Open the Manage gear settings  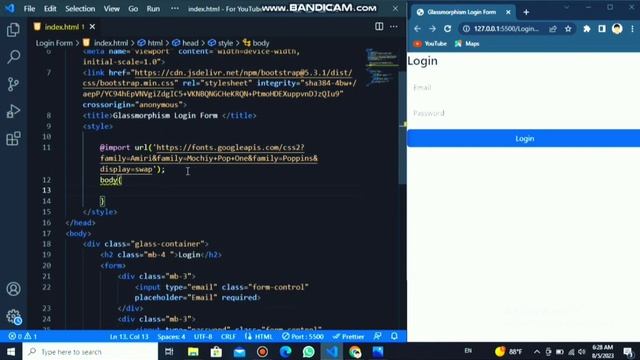coord(13,316)
